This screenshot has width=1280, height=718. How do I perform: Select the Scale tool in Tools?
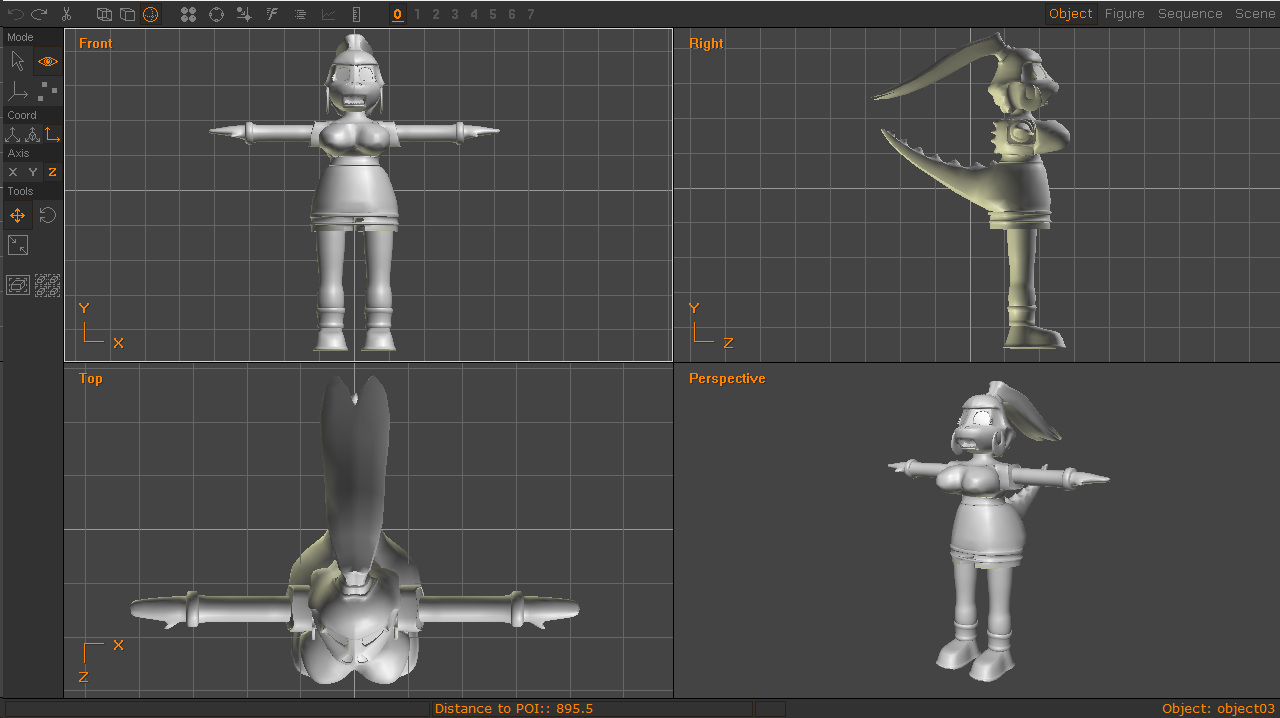coord(17,245)
